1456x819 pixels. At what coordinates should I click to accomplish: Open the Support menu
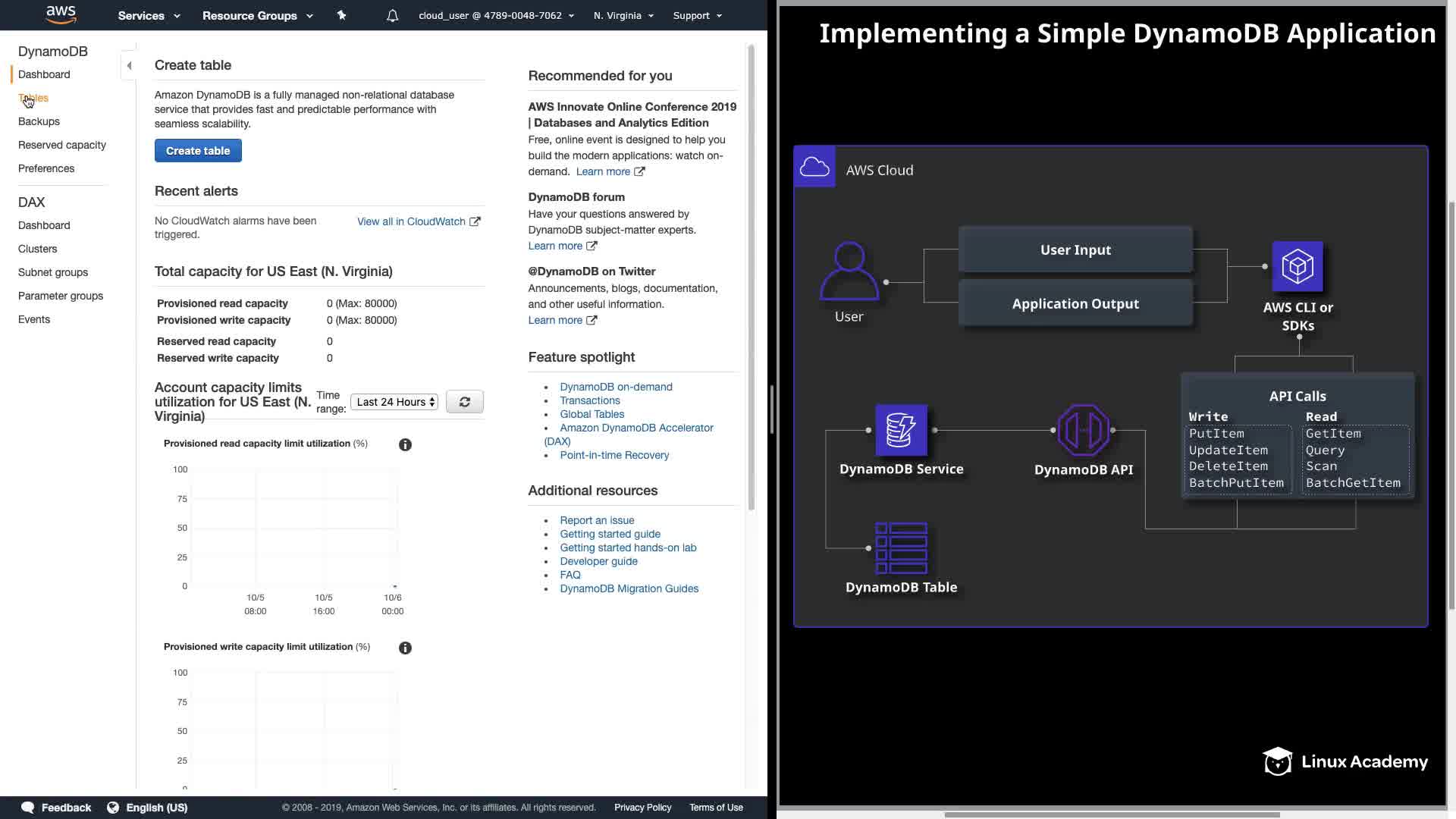point(697,15)
